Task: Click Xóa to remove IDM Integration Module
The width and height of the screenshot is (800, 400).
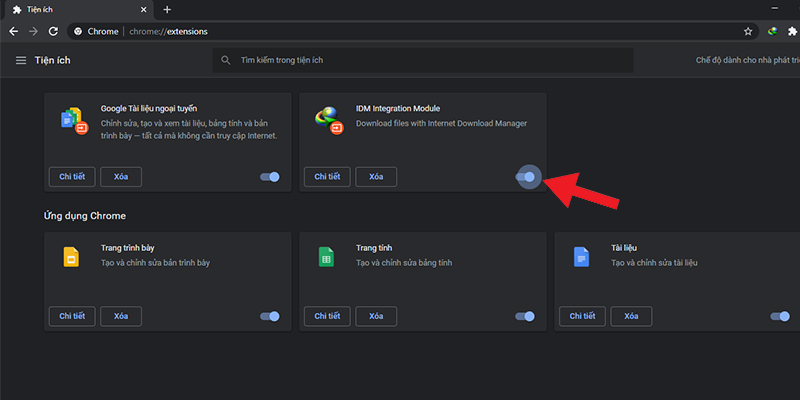Action: (376, 177)
